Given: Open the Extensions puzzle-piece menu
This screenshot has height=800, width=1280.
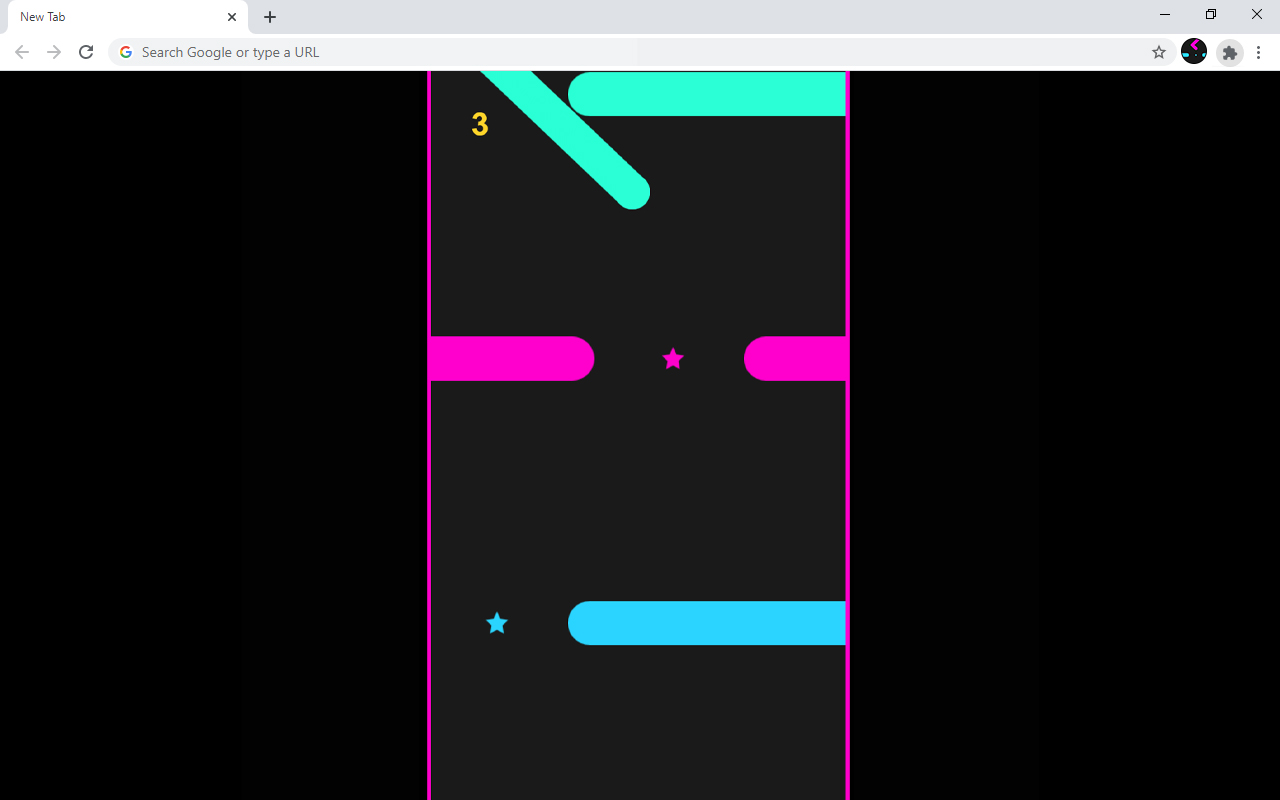Looking at the screenshot, I should (1230, 52).
